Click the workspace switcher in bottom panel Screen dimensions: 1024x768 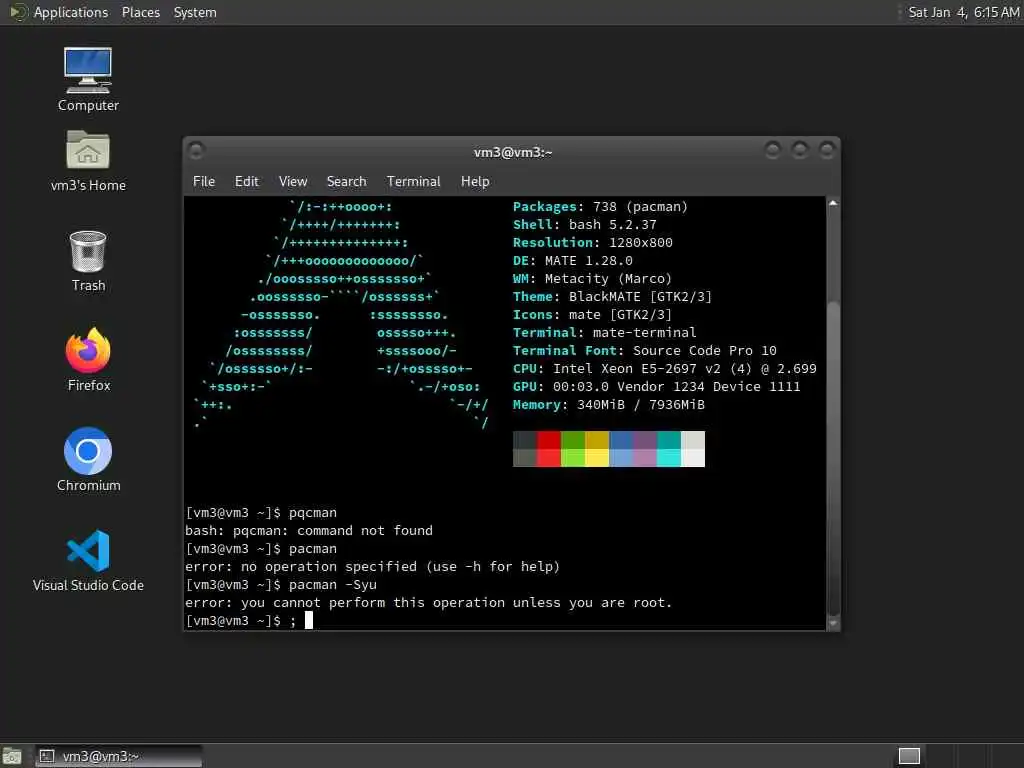909,756
